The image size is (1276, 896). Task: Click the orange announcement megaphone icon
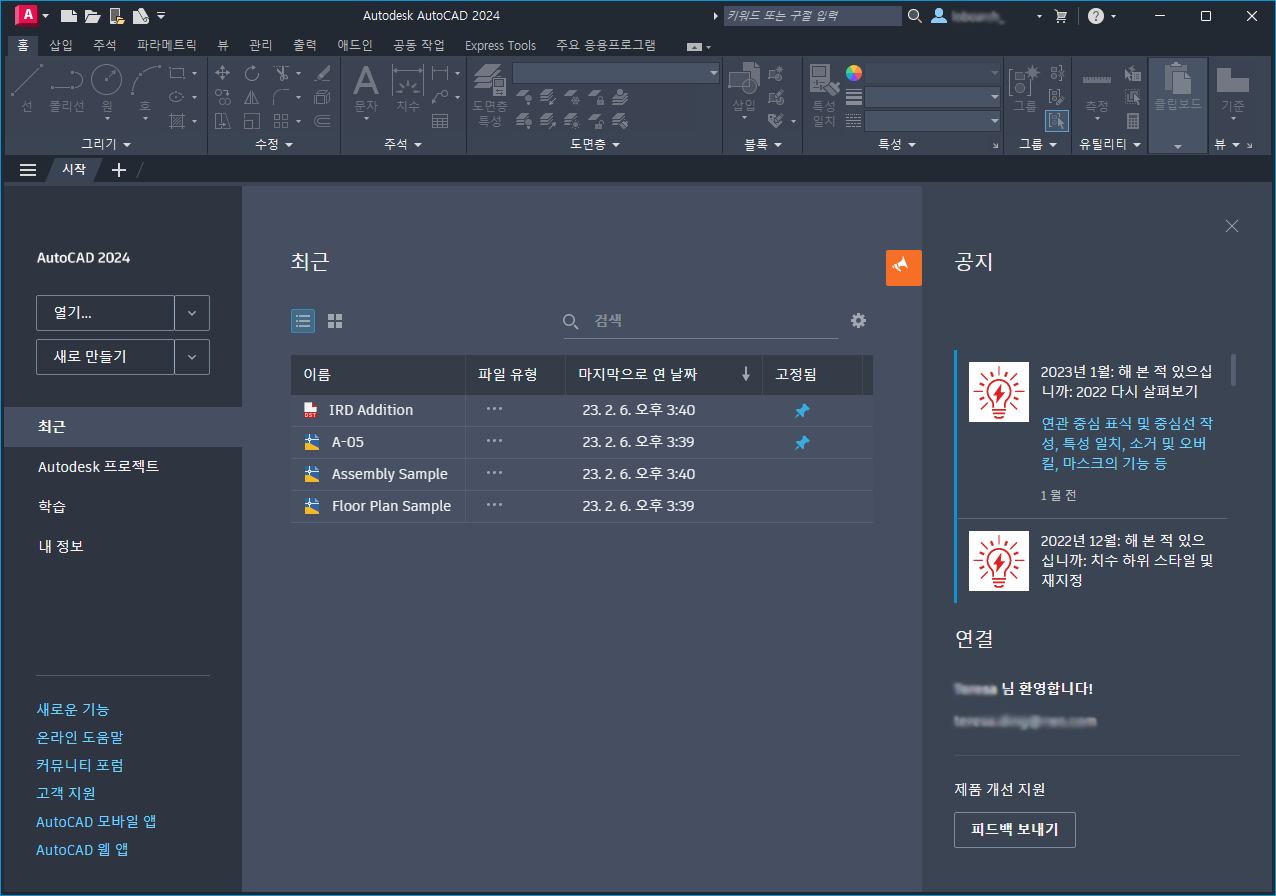tap(904, 268)
